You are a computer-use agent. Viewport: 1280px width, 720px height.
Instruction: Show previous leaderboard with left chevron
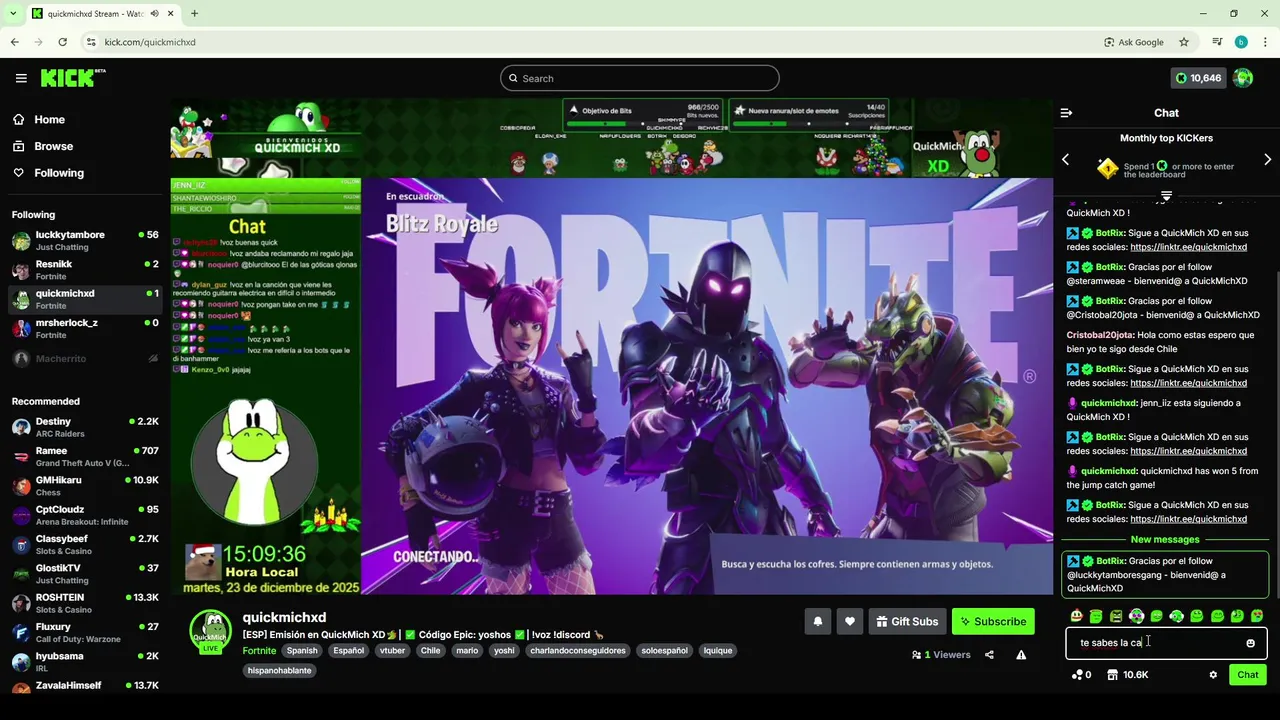[x=1065, y=160]
